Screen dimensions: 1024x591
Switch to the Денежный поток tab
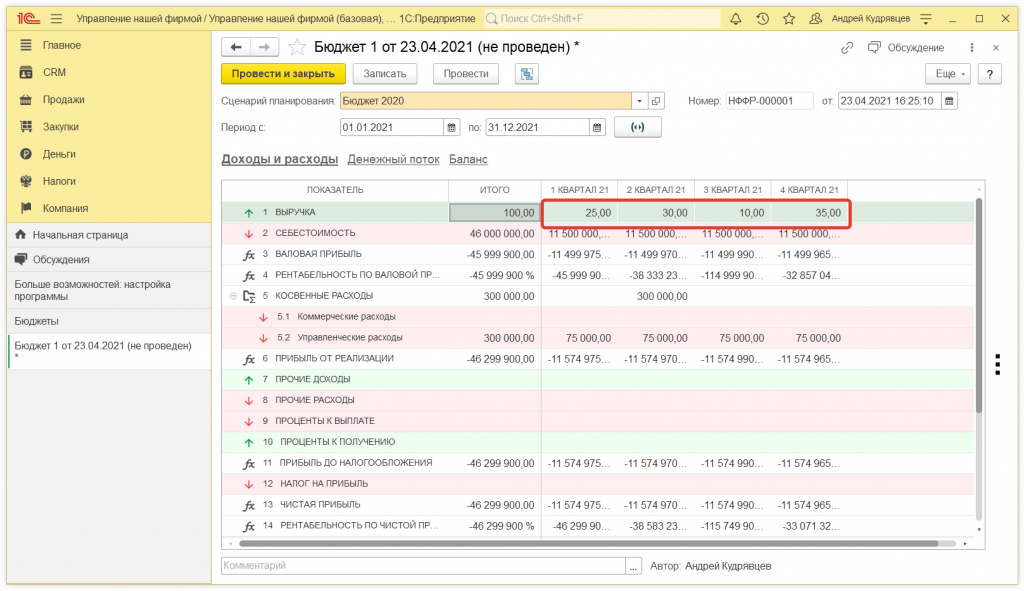pos(393,160)
